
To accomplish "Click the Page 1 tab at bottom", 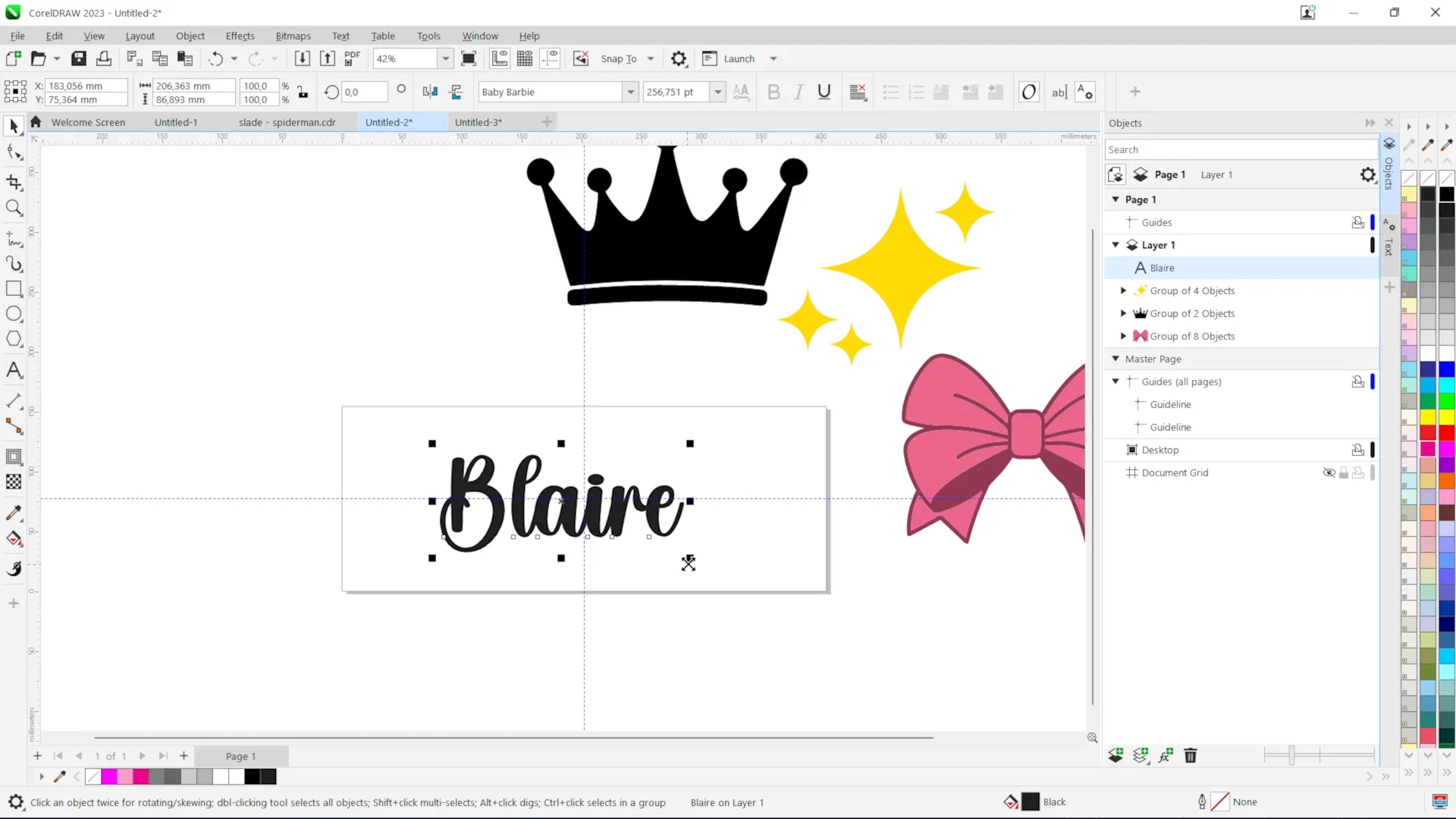I will pos(241,756).
